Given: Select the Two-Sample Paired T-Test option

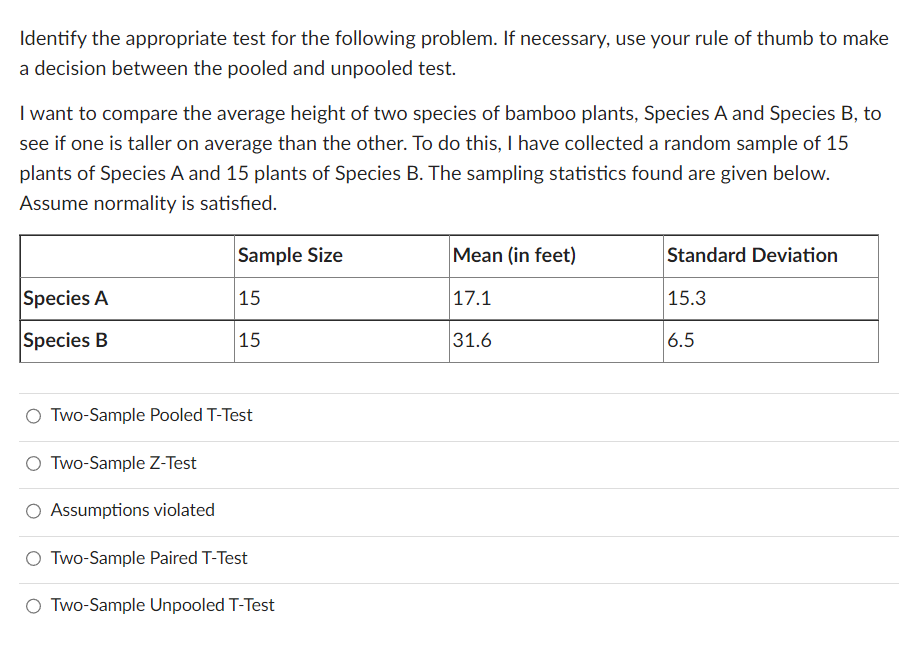Looking at the screenshot, I should 33,558.
